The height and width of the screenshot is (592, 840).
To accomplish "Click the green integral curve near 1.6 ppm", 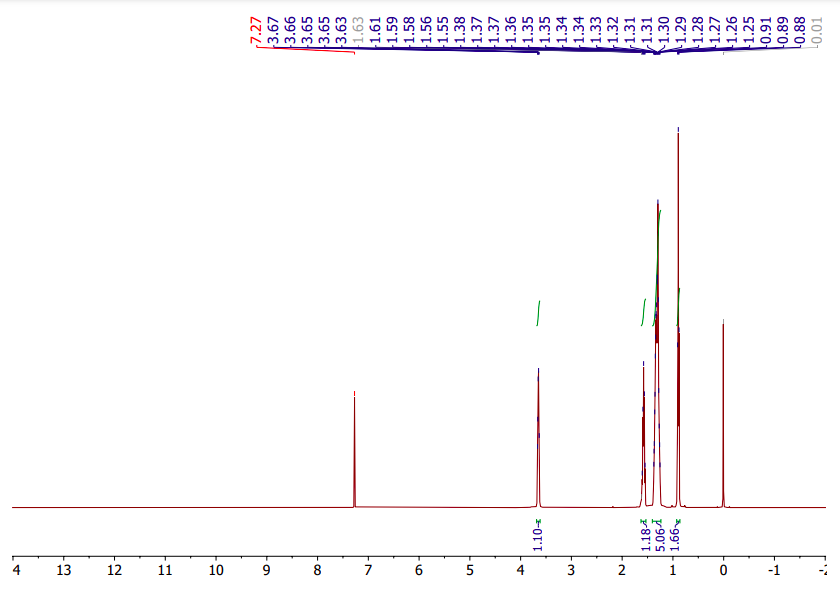I will pyautogui.click(x=643, y=310).
